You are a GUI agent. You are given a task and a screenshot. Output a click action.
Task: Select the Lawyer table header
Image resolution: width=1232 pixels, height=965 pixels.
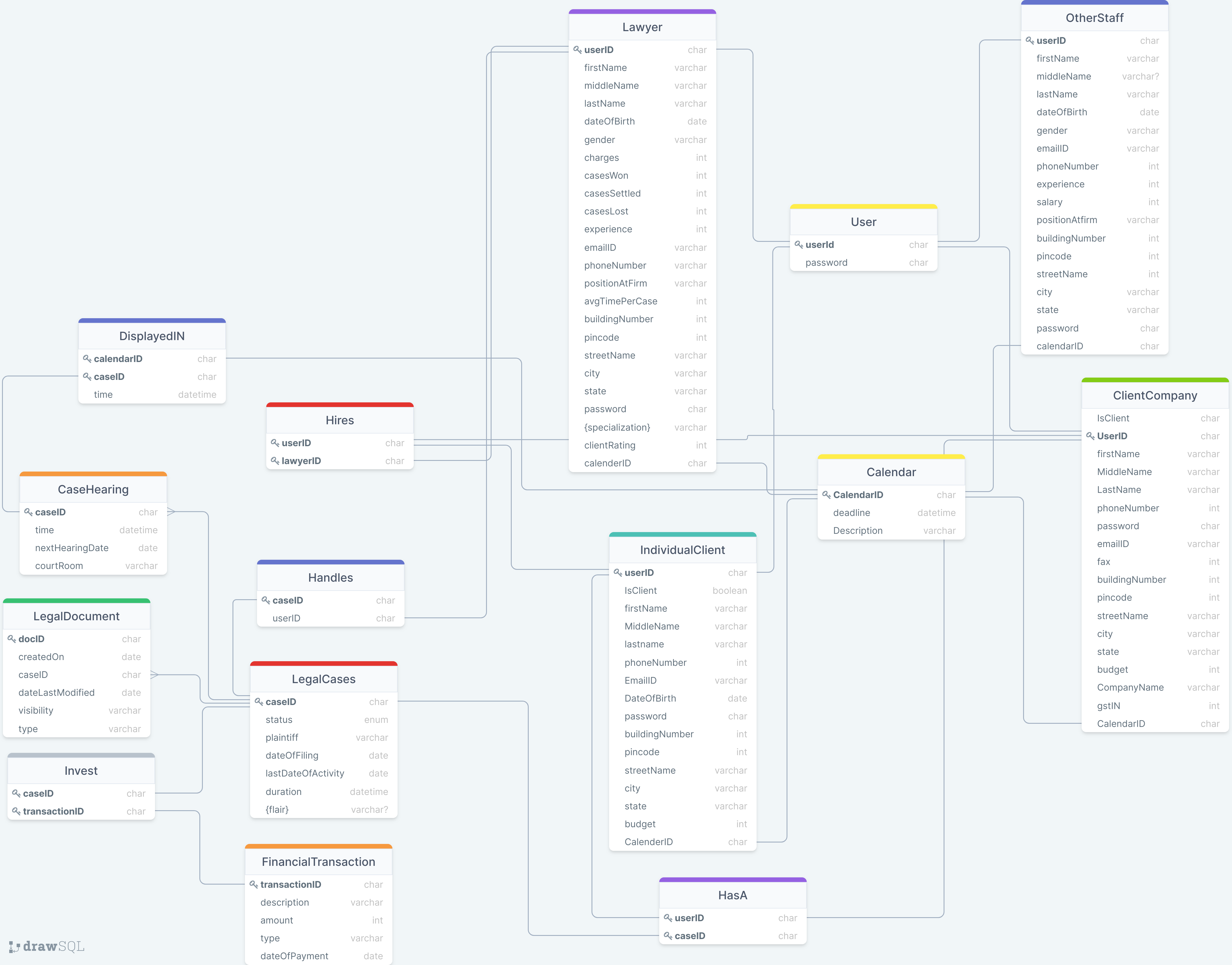[642, 27]
